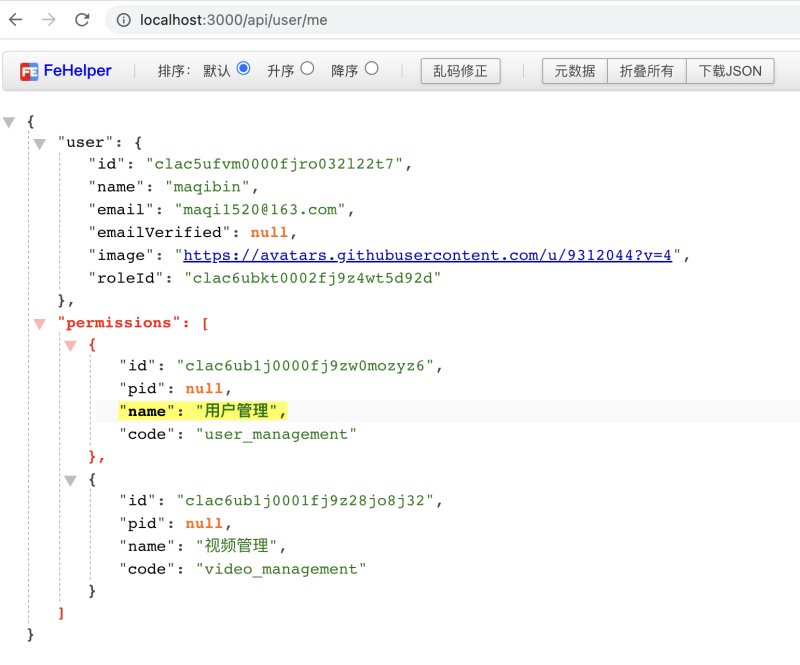This screenshot has width=800, height=665.
Task: Click the "roleId" key label
Action: pyautogui.click(x=126, y=278)
